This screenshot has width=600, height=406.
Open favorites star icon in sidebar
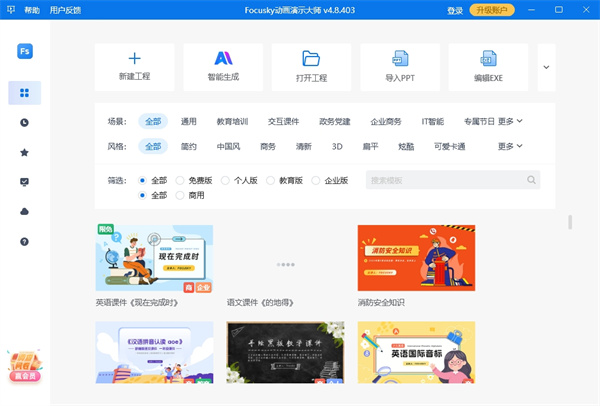click(x=24, y=153)
